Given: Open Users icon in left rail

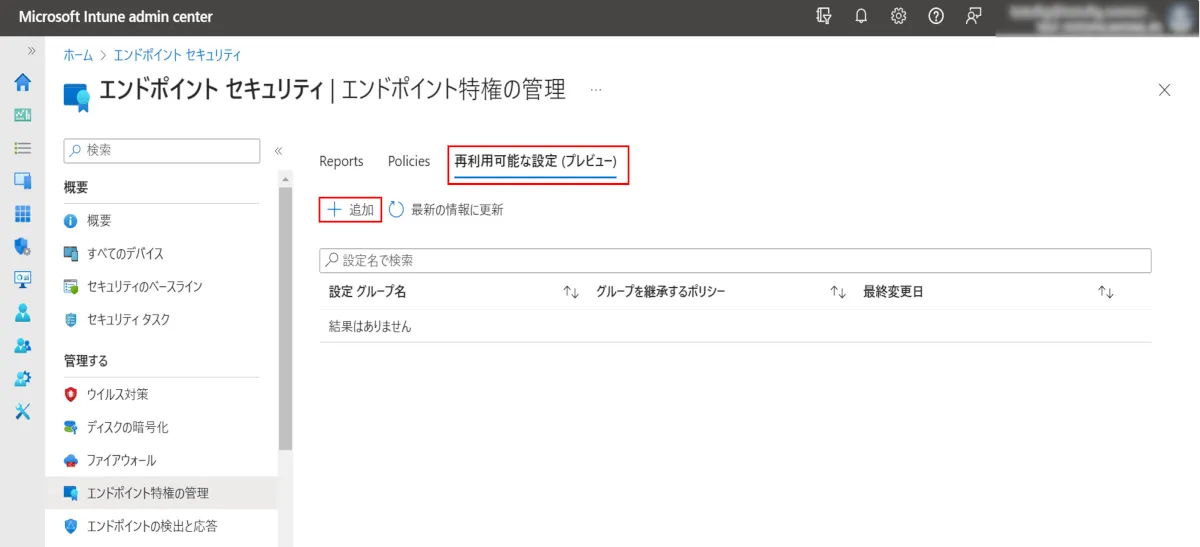Looking at the screenshot, I should coord(22,312).
